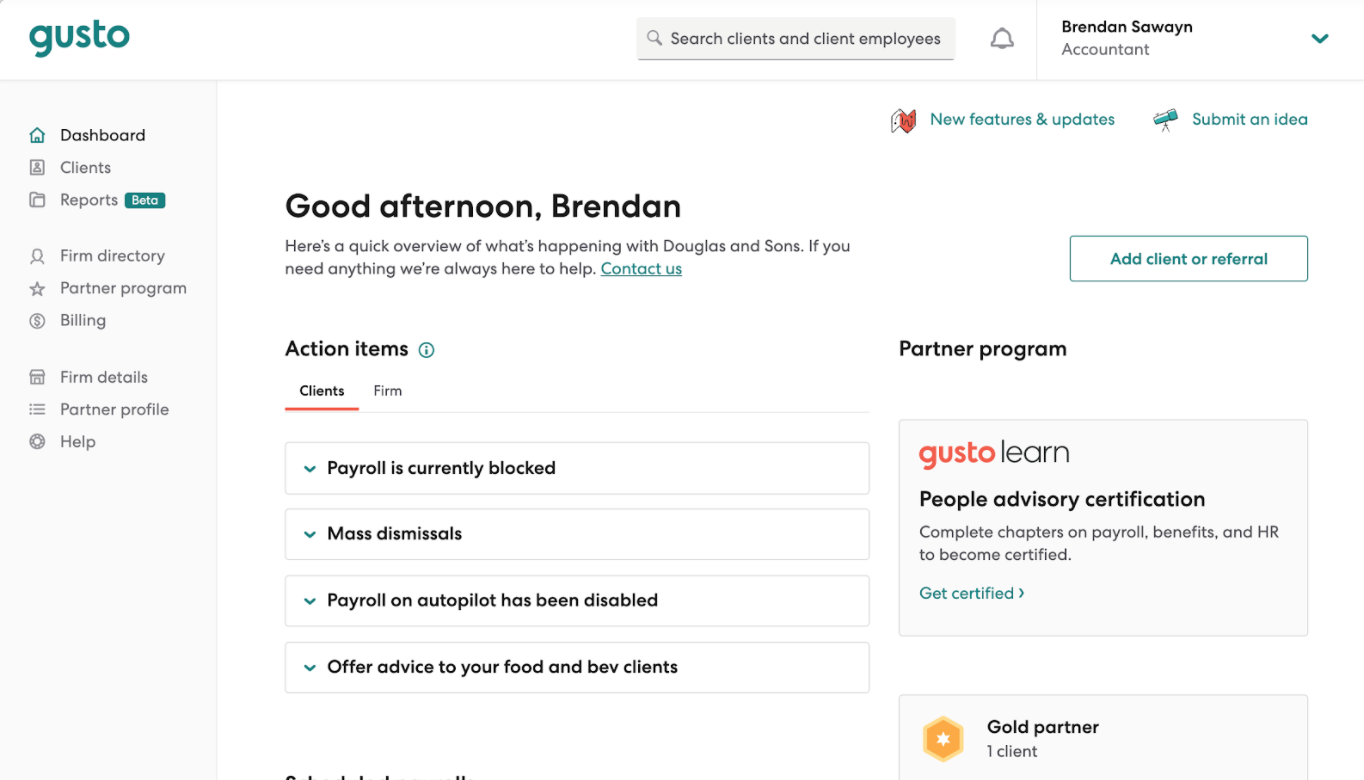The height and width of the screenshot is (780, 1364).
Task: Click the Reports folder icon
Action: tap(37, 200)
